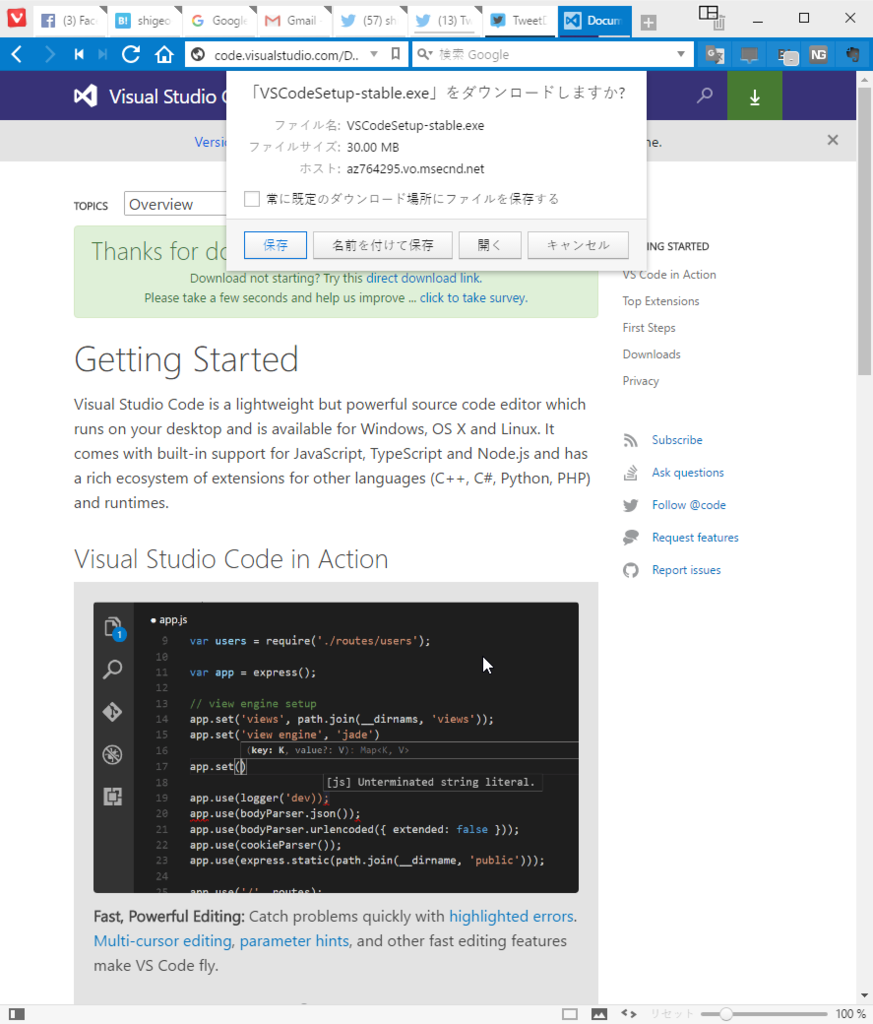Viewport: 873px width, 1024px height.
Task: Click the click to take survey link
Action: click(473, 298)
